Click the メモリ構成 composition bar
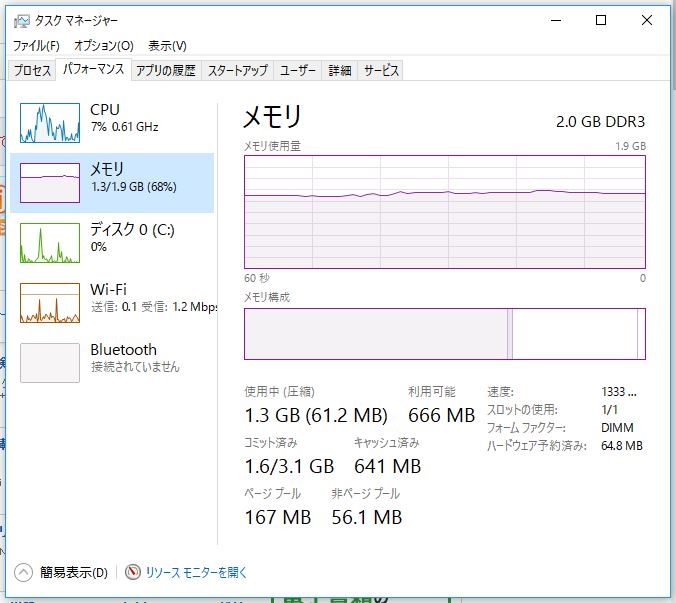 point(445,334)
